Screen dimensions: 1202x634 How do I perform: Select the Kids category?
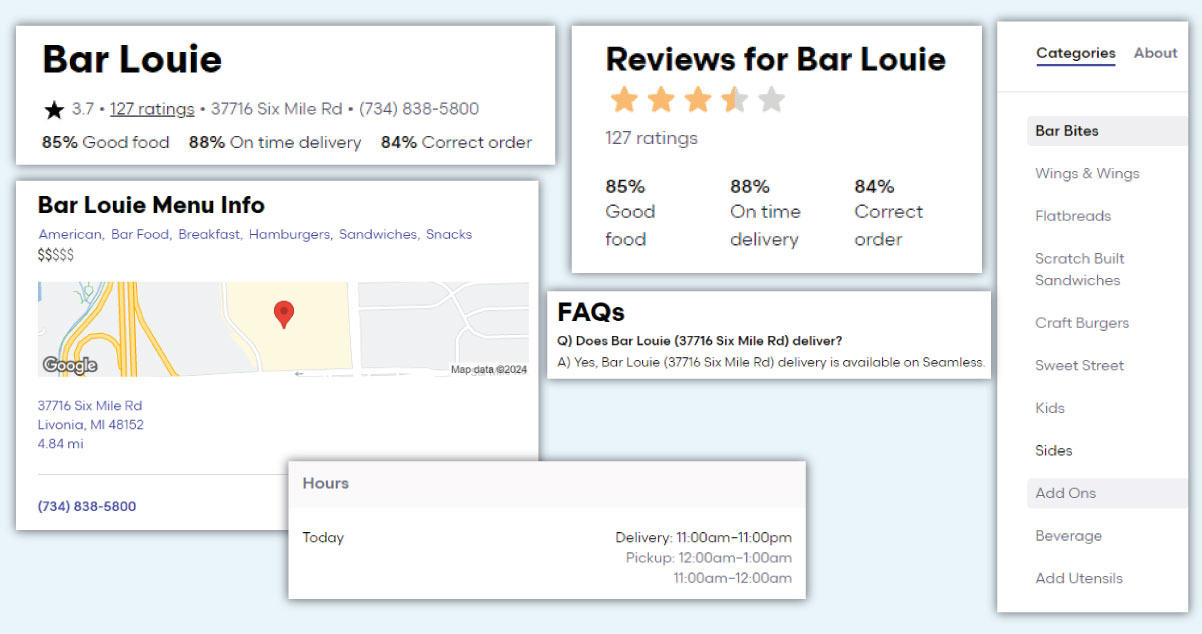1050,408
